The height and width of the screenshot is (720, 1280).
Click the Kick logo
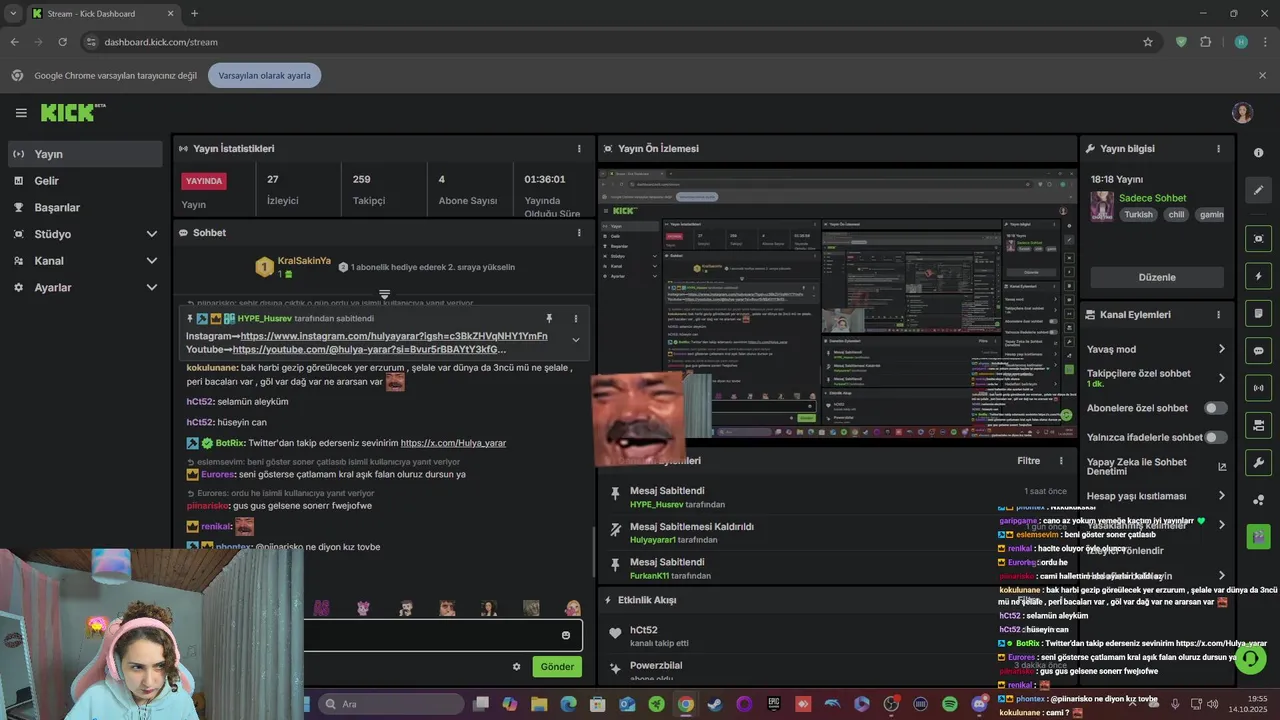pos(72,112)
